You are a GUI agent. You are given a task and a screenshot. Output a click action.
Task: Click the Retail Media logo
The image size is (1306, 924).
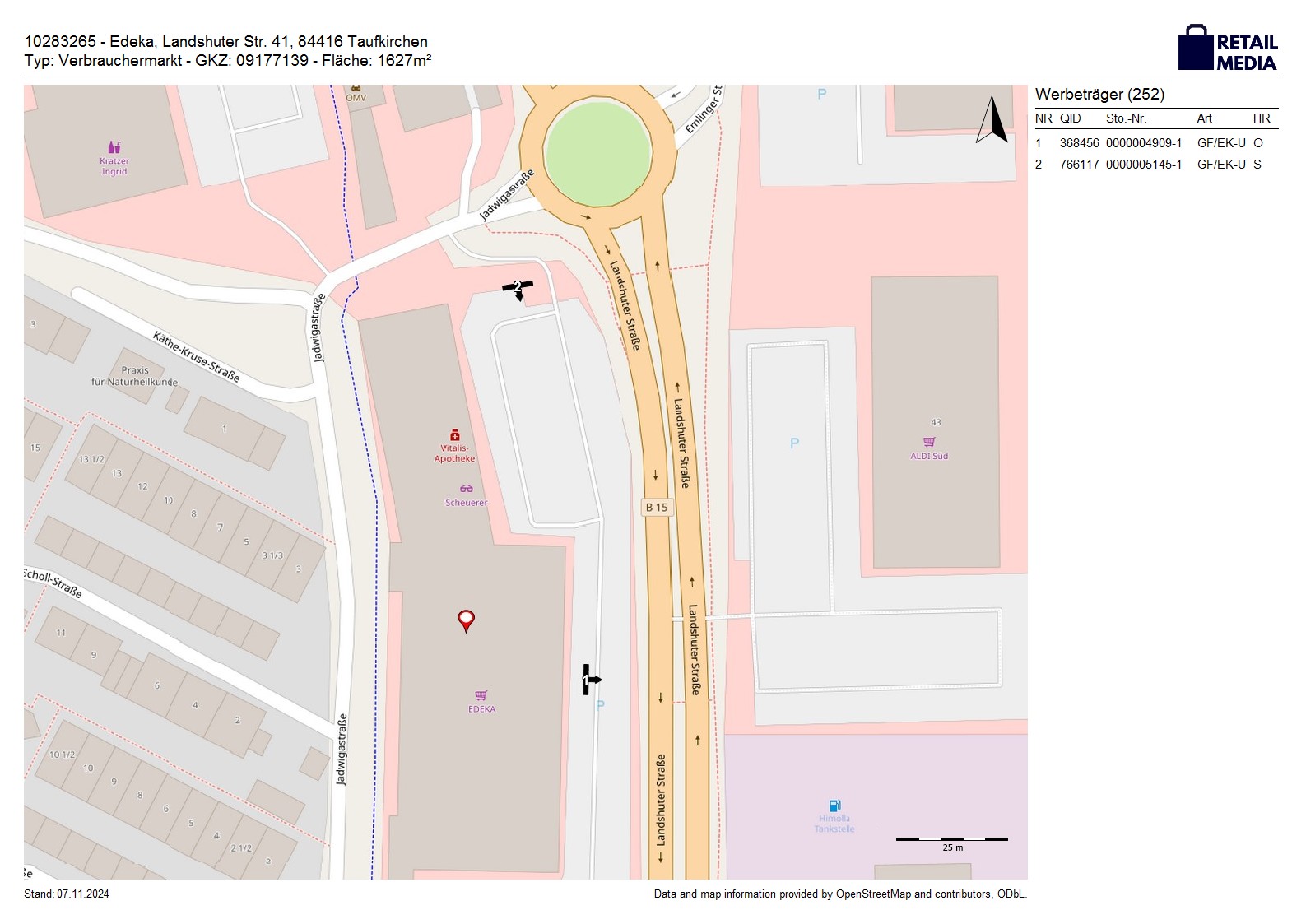tap(1227, 48)
